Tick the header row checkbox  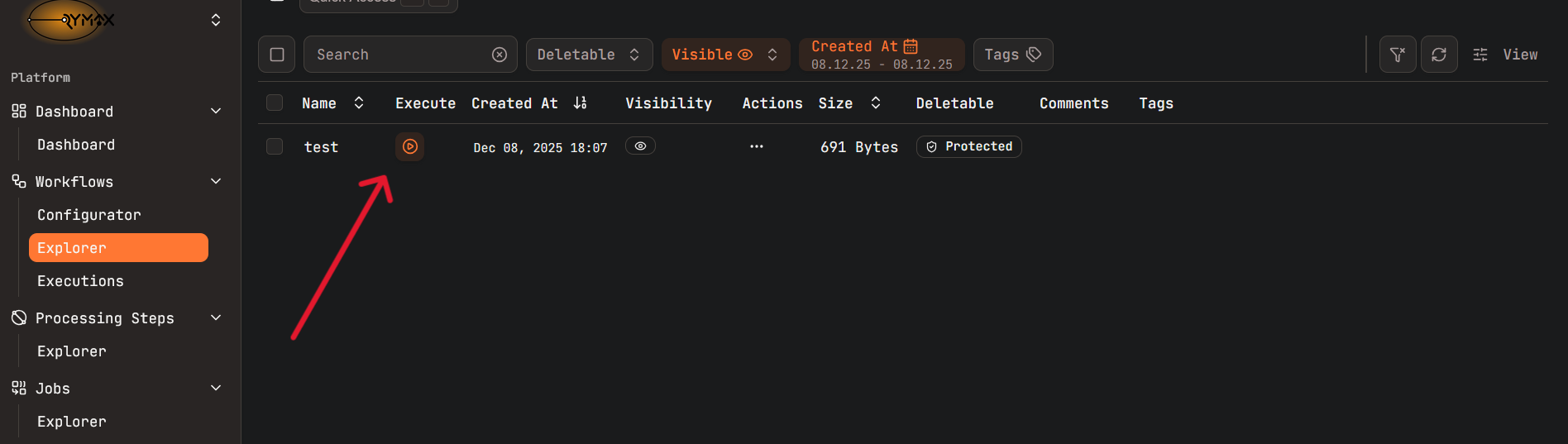click(275, 103)
